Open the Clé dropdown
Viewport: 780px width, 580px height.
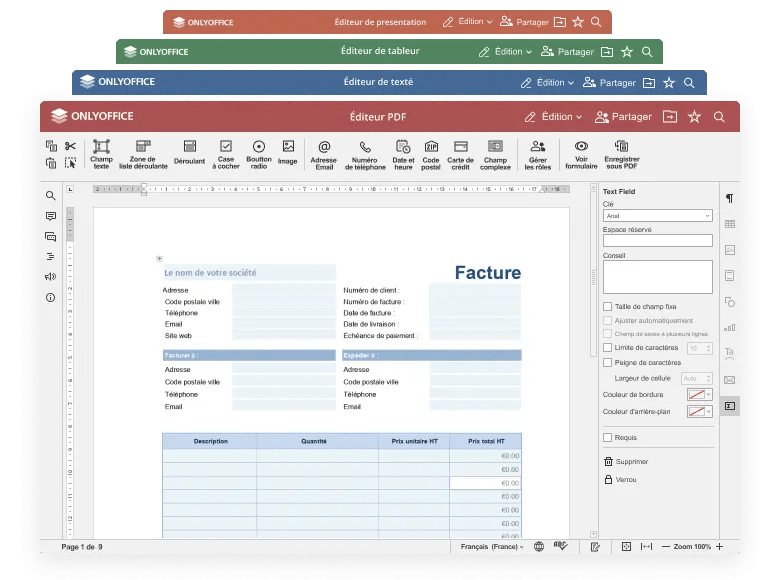[658, 215]
